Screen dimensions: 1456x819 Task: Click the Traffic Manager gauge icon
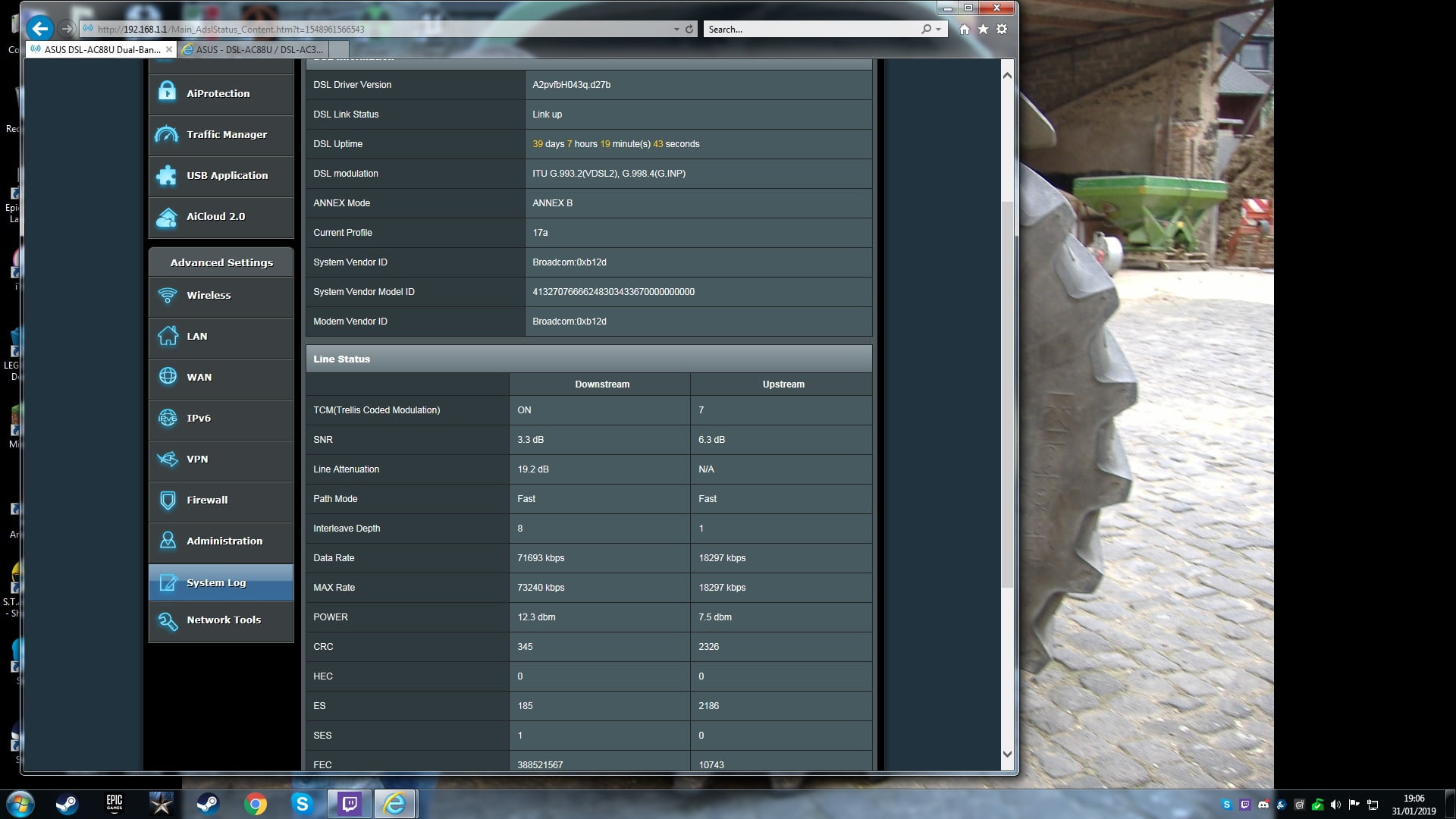pyautogui.click(x=167, y=134)
